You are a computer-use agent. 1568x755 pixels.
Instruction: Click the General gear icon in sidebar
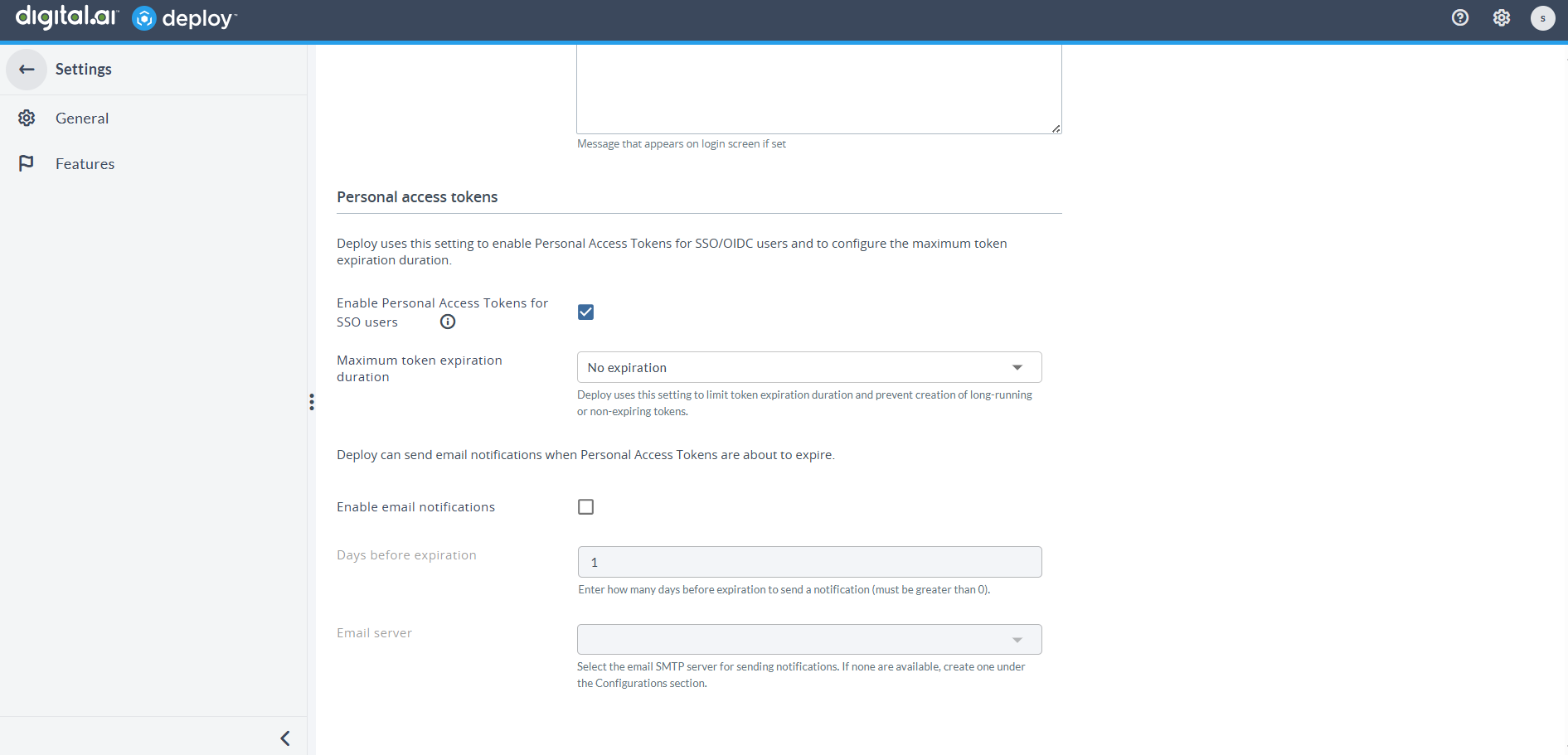coord(27,119)
